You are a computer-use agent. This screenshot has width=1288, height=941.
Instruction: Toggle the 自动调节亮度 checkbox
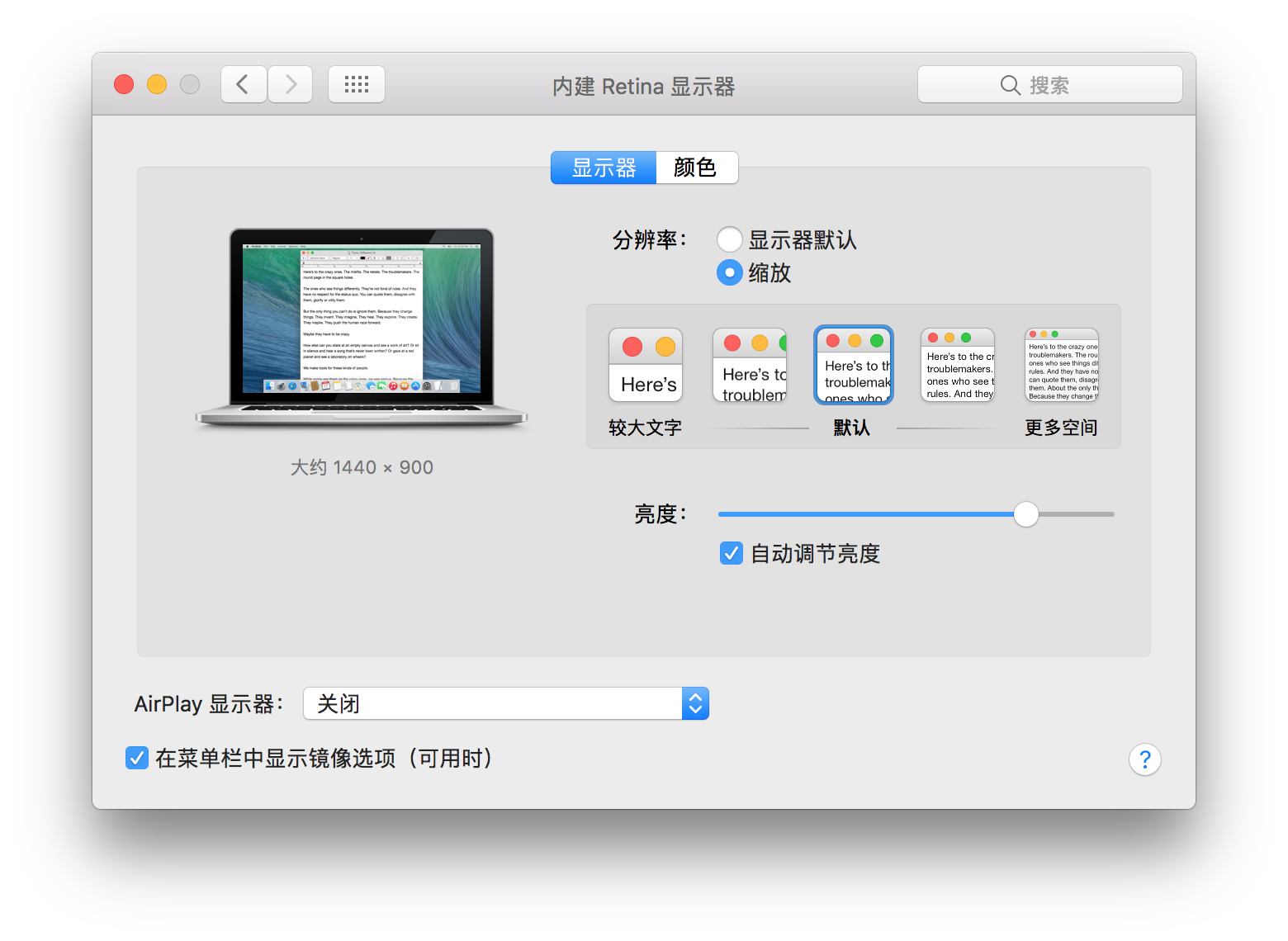click(x=732, y=553)
